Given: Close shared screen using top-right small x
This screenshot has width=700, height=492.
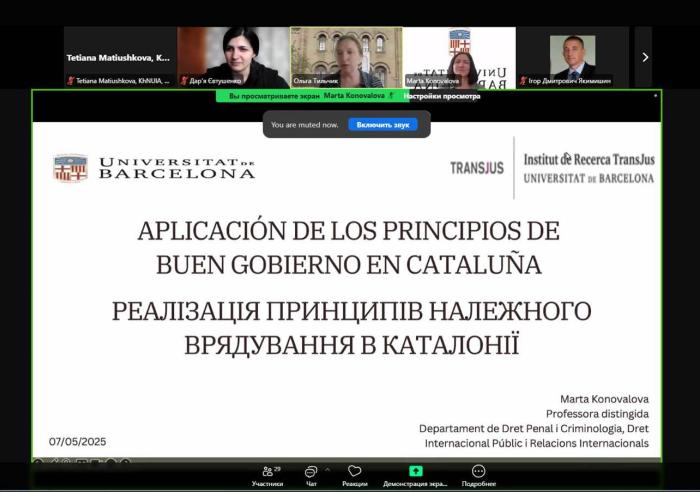Looking at the screenshot, I should 656,96.
